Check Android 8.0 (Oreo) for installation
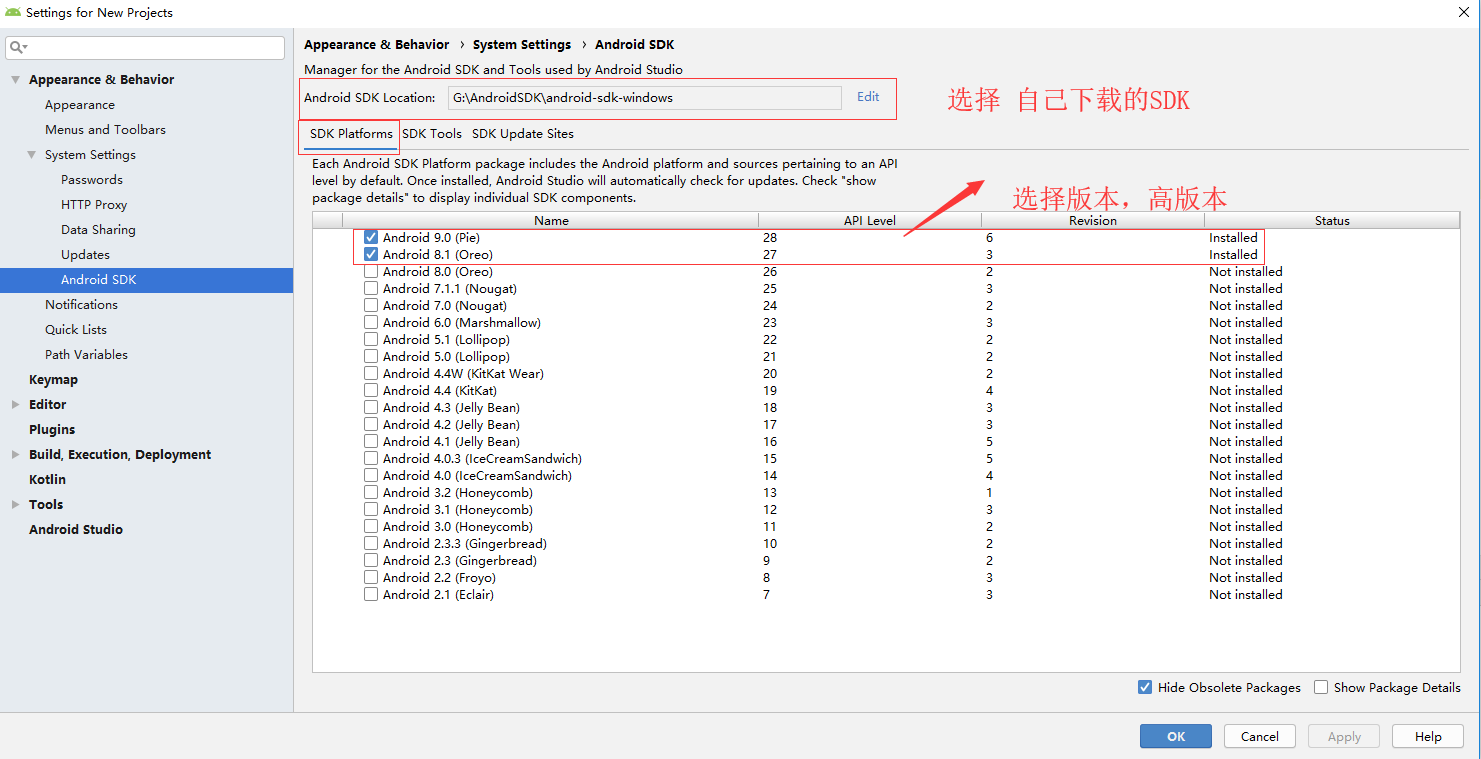Screen dimensions: 1481x759 (371, 271)
